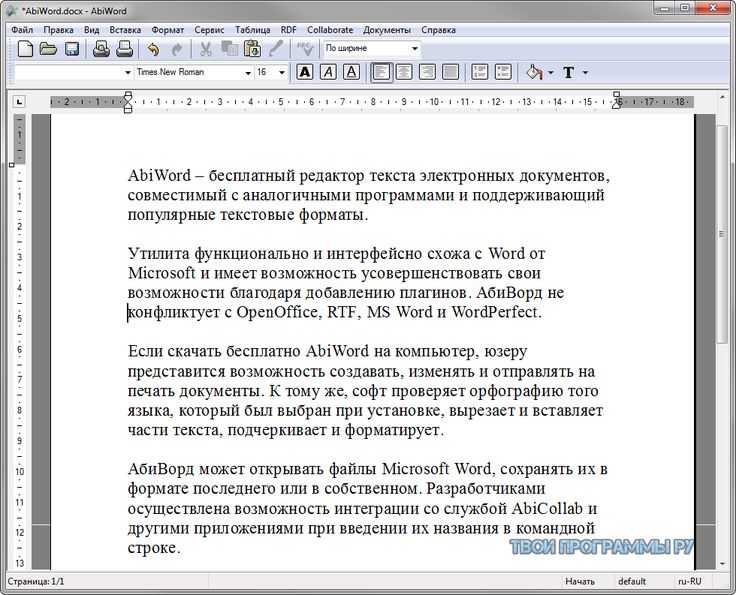Open font color dropdown arrow
Image resolution: width=736 pixels, height=595 pixels.
pyautogui.click(x=585, y=73)
